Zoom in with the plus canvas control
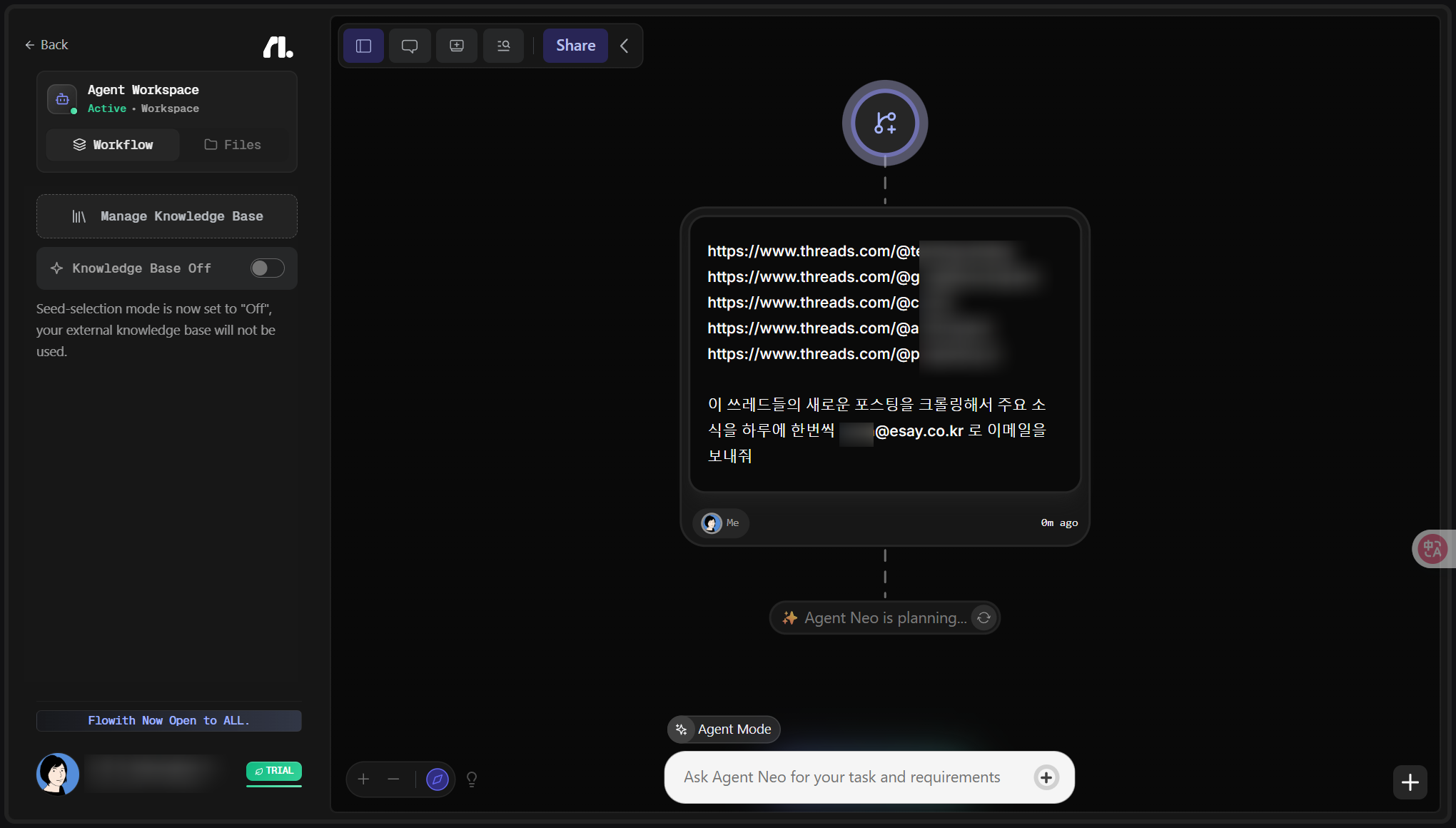 [364, 779]
